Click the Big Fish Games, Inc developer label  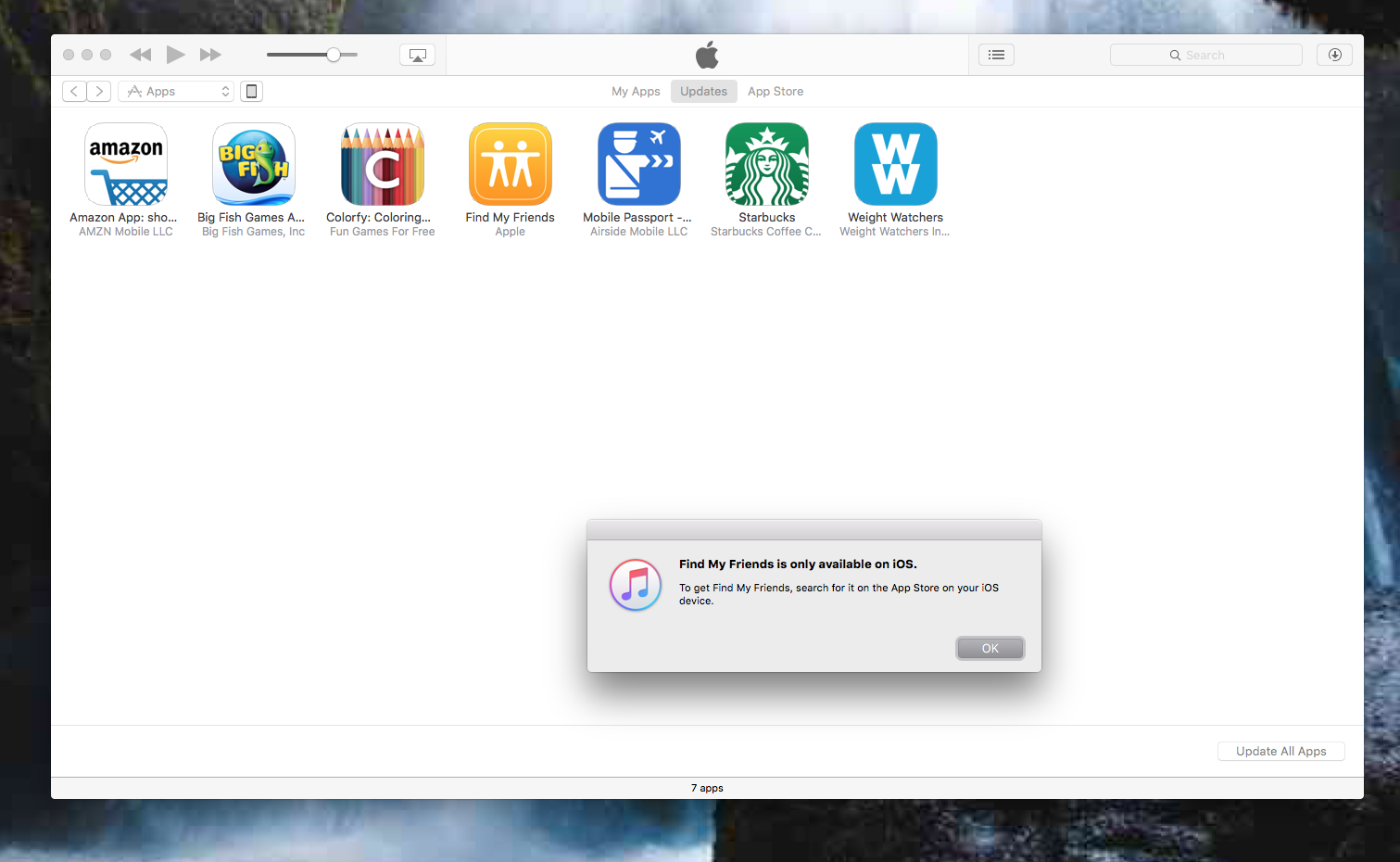click(x=254, y=232)
